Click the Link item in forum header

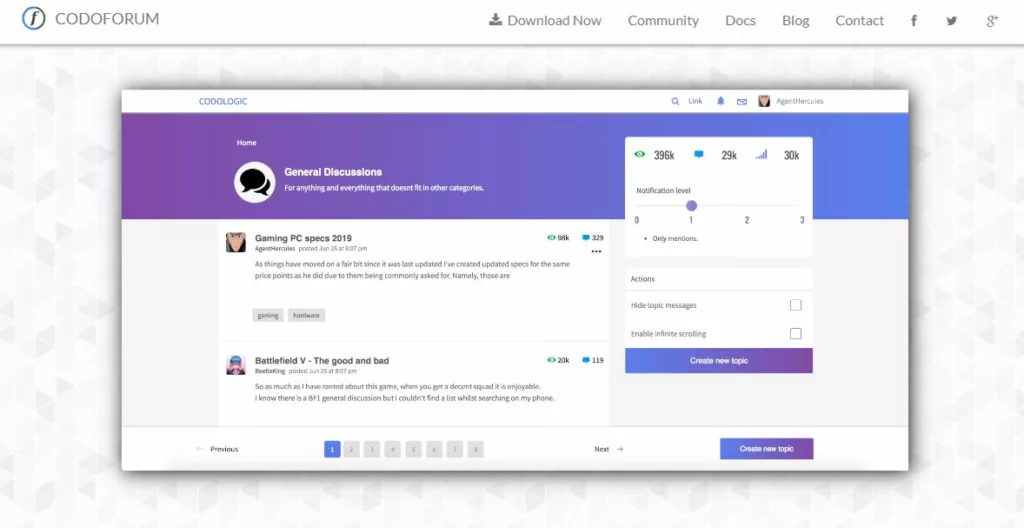(696, 101)
